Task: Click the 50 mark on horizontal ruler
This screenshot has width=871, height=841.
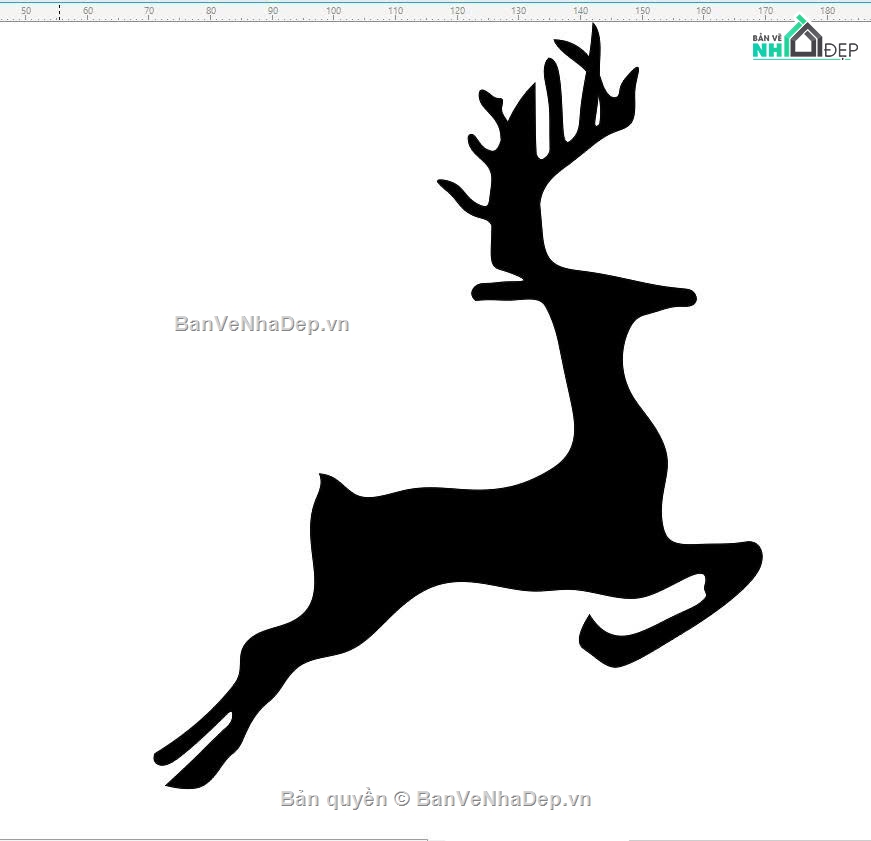Action: click(x=26, y=11)
